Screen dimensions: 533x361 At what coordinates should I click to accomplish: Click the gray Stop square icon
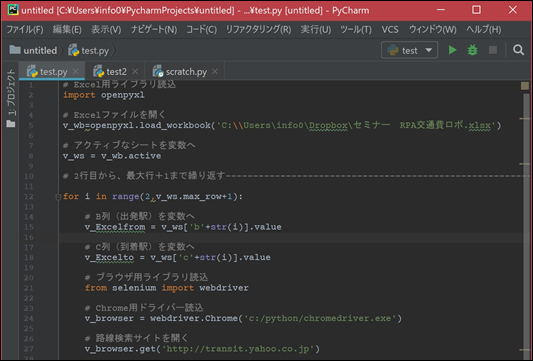tap(493, 50)
